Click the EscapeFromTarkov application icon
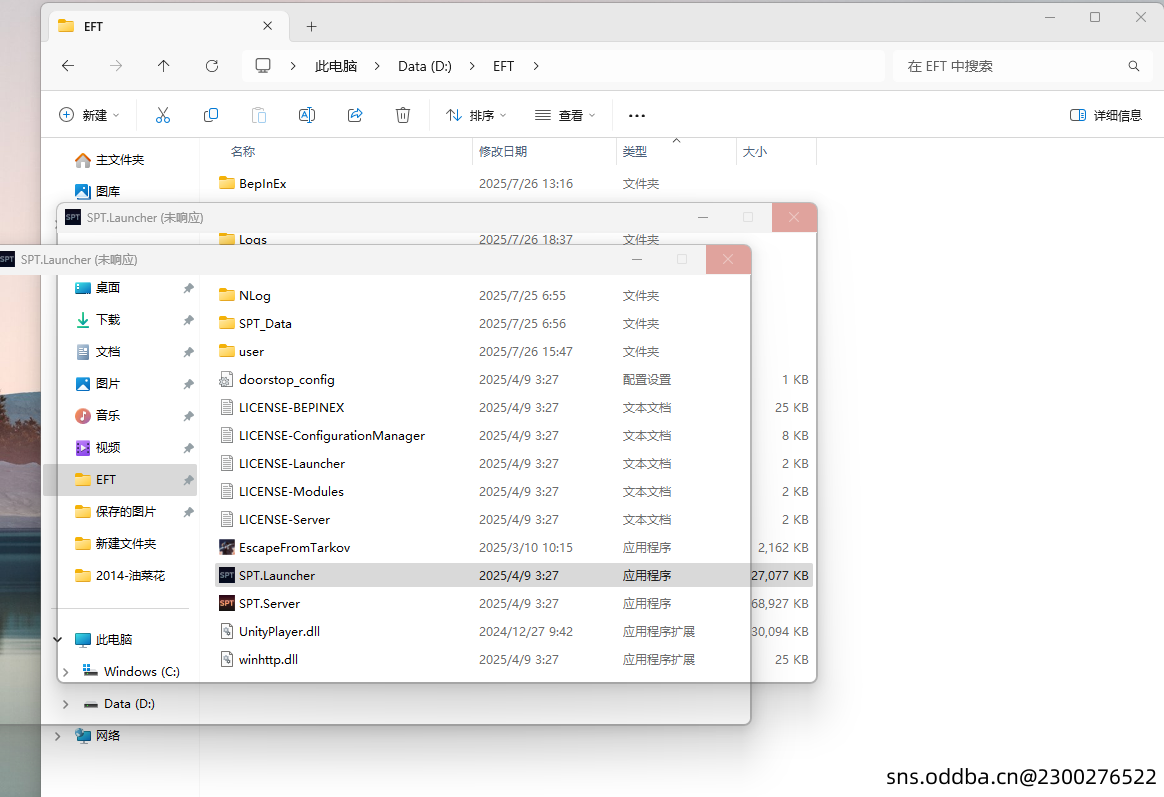1164x797 pixels. coord(227,548)
